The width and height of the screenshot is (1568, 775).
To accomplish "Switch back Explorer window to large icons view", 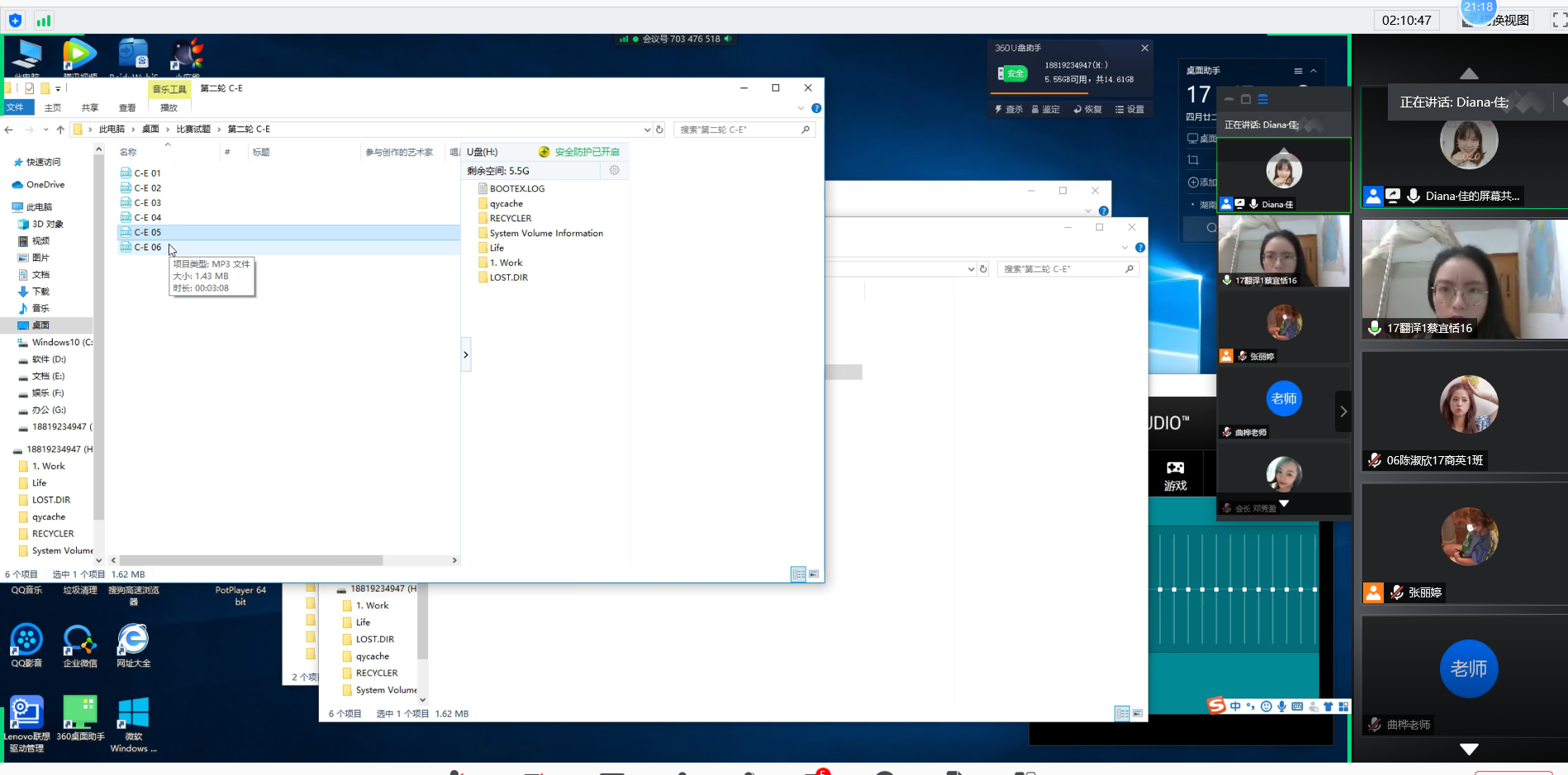I will click(x=1138, y=713).
